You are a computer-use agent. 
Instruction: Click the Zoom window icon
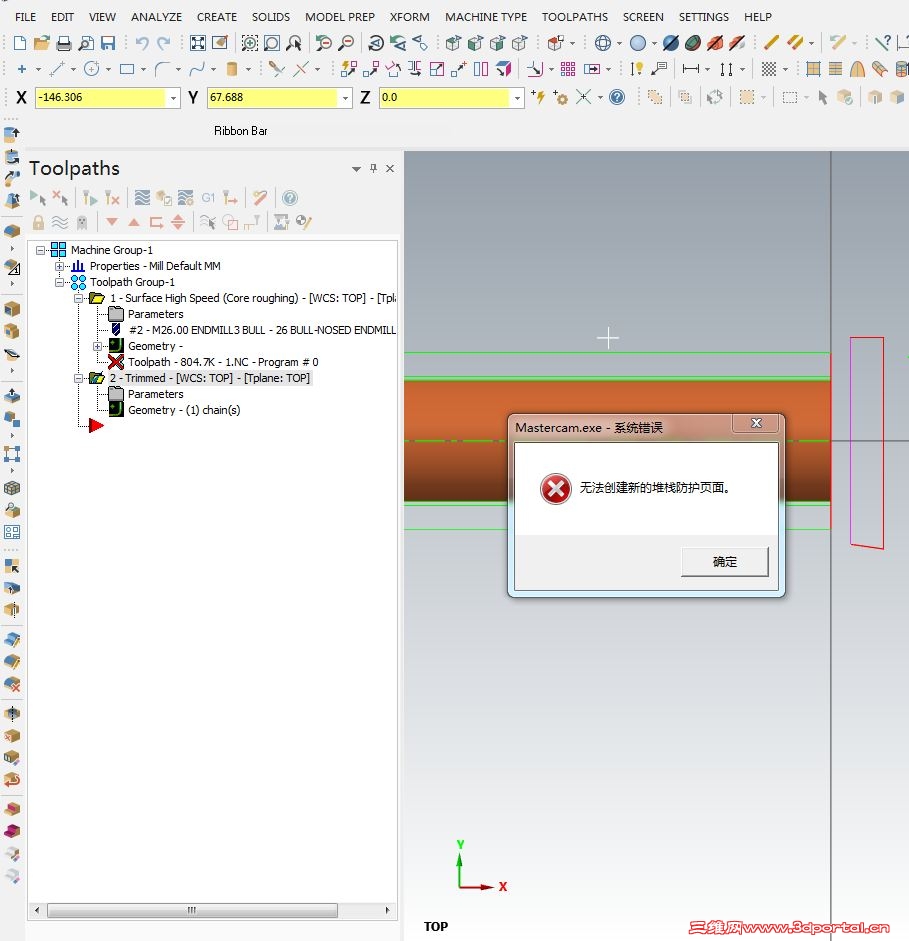(x=250, y=43)
